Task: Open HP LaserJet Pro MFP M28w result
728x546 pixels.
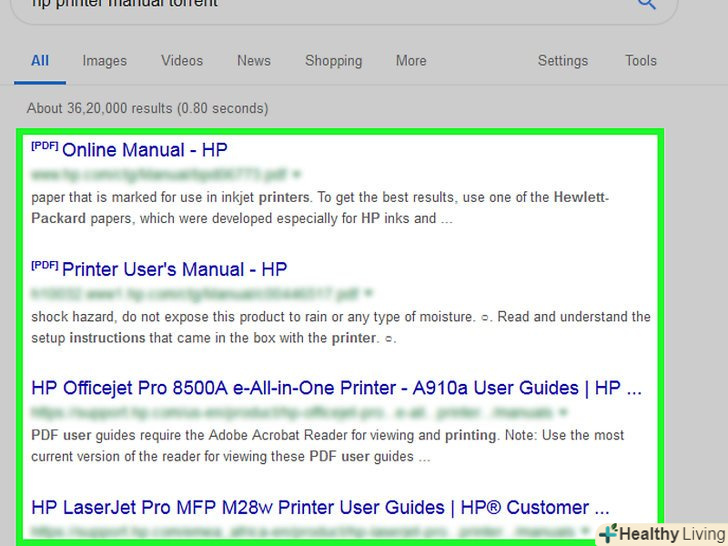Action: [x=320, y=507]
